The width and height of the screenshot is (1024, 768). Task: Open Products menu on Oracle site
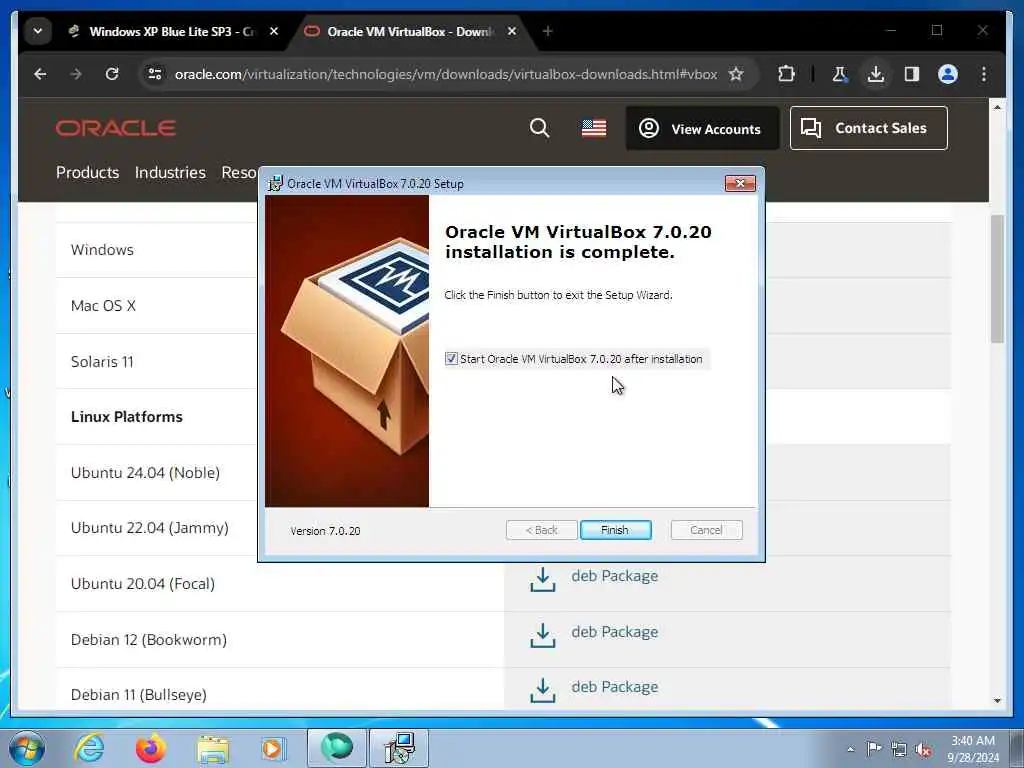[x=88, y=172]
